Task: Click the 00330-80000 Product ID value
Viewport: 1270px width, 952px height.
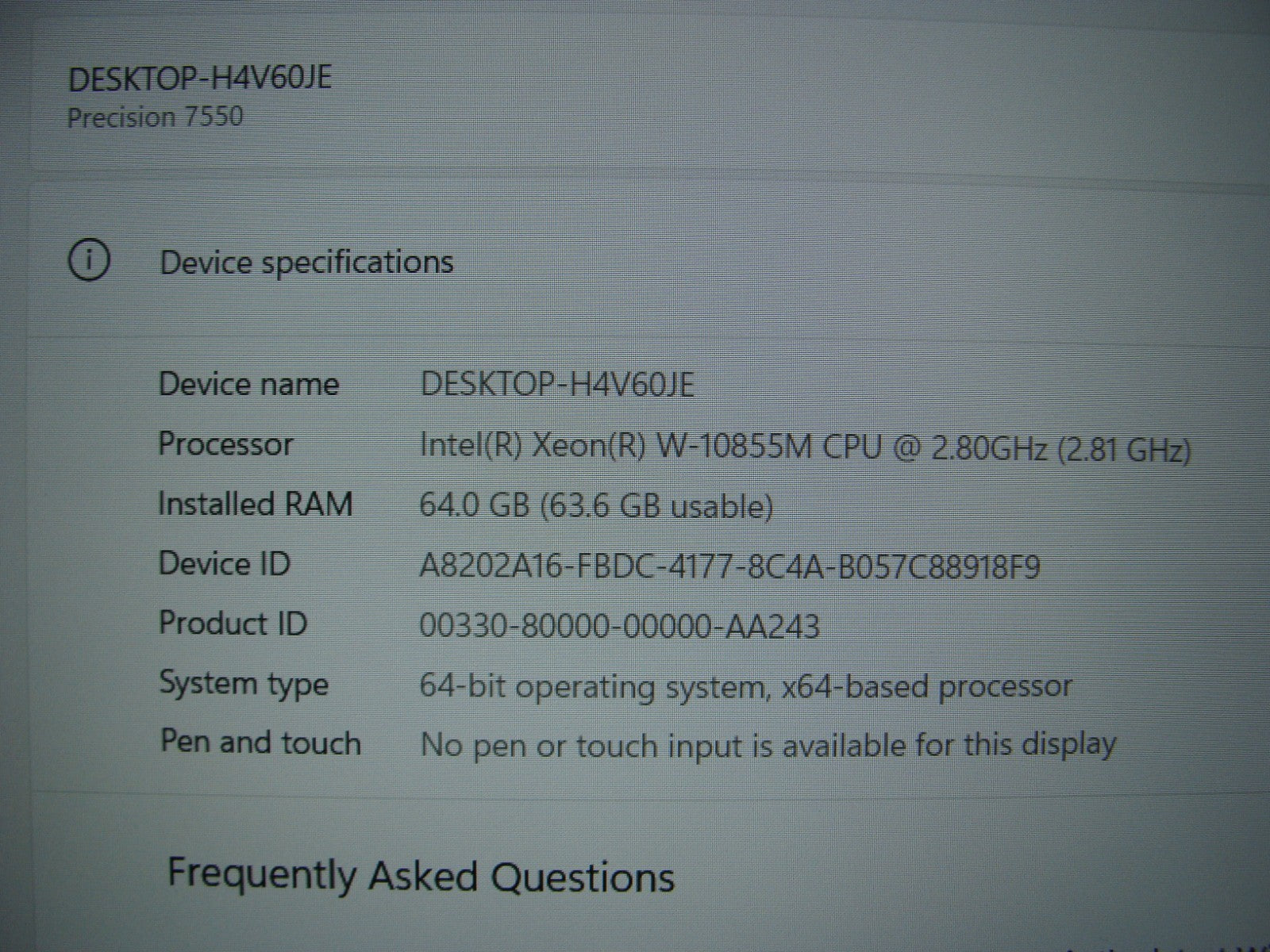Action: [619, 627]
